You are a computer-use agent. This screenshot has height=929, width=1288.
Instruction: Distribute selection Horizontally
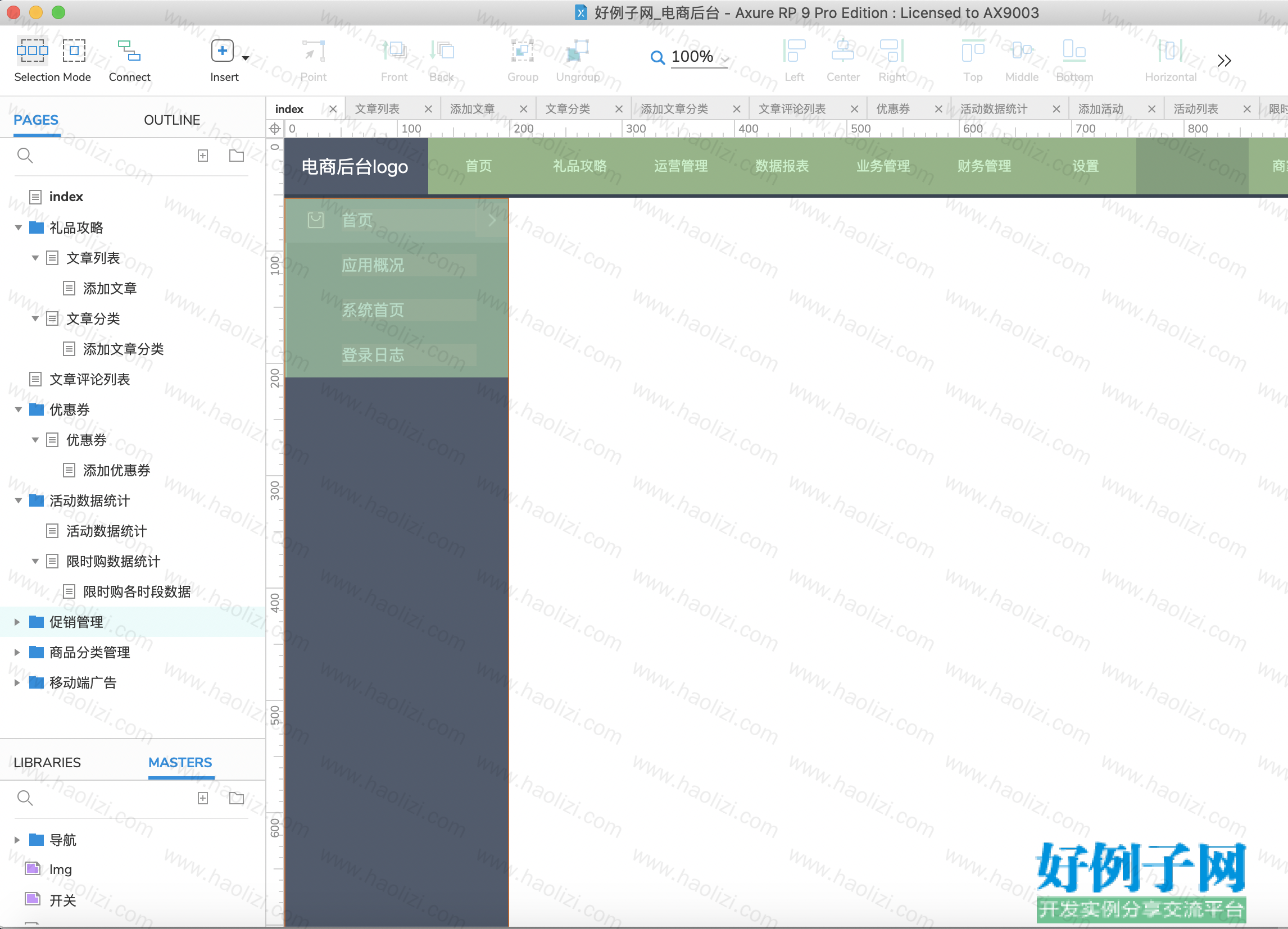(x=1171, y=60)
